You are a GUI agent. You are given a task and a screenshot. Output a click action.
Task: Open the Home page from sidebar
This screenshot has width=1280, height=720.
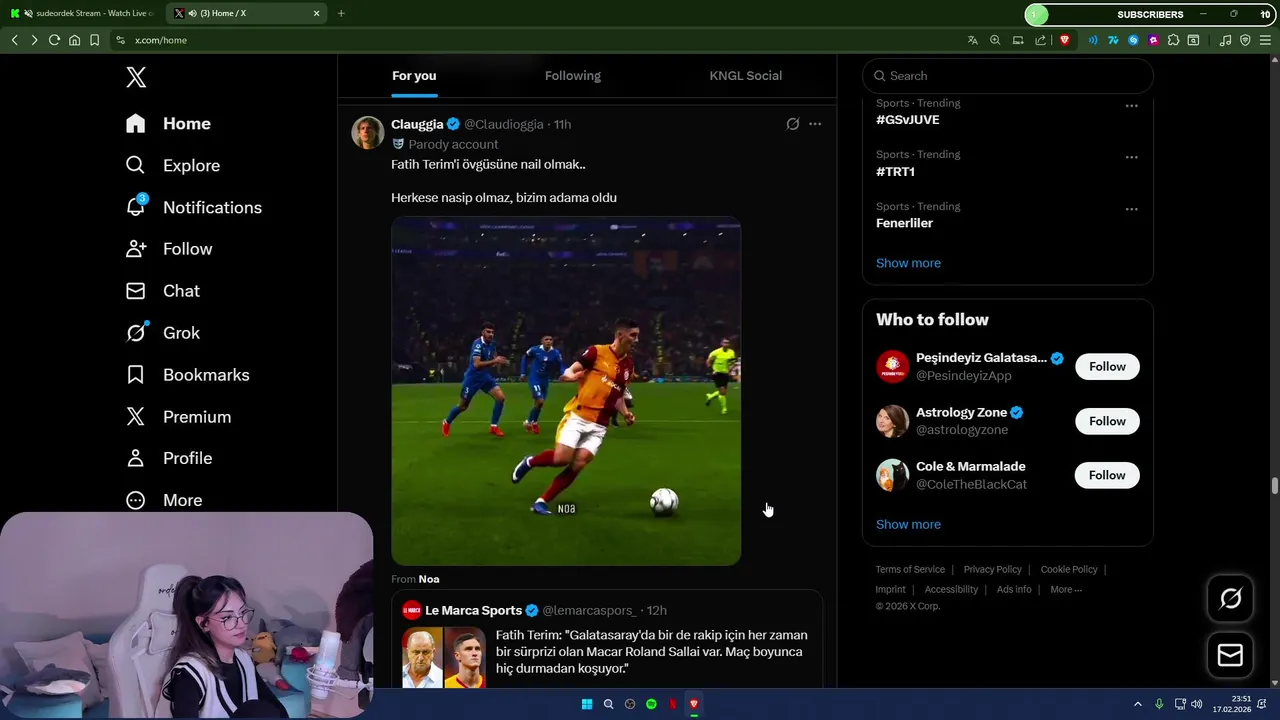(168, 124)
